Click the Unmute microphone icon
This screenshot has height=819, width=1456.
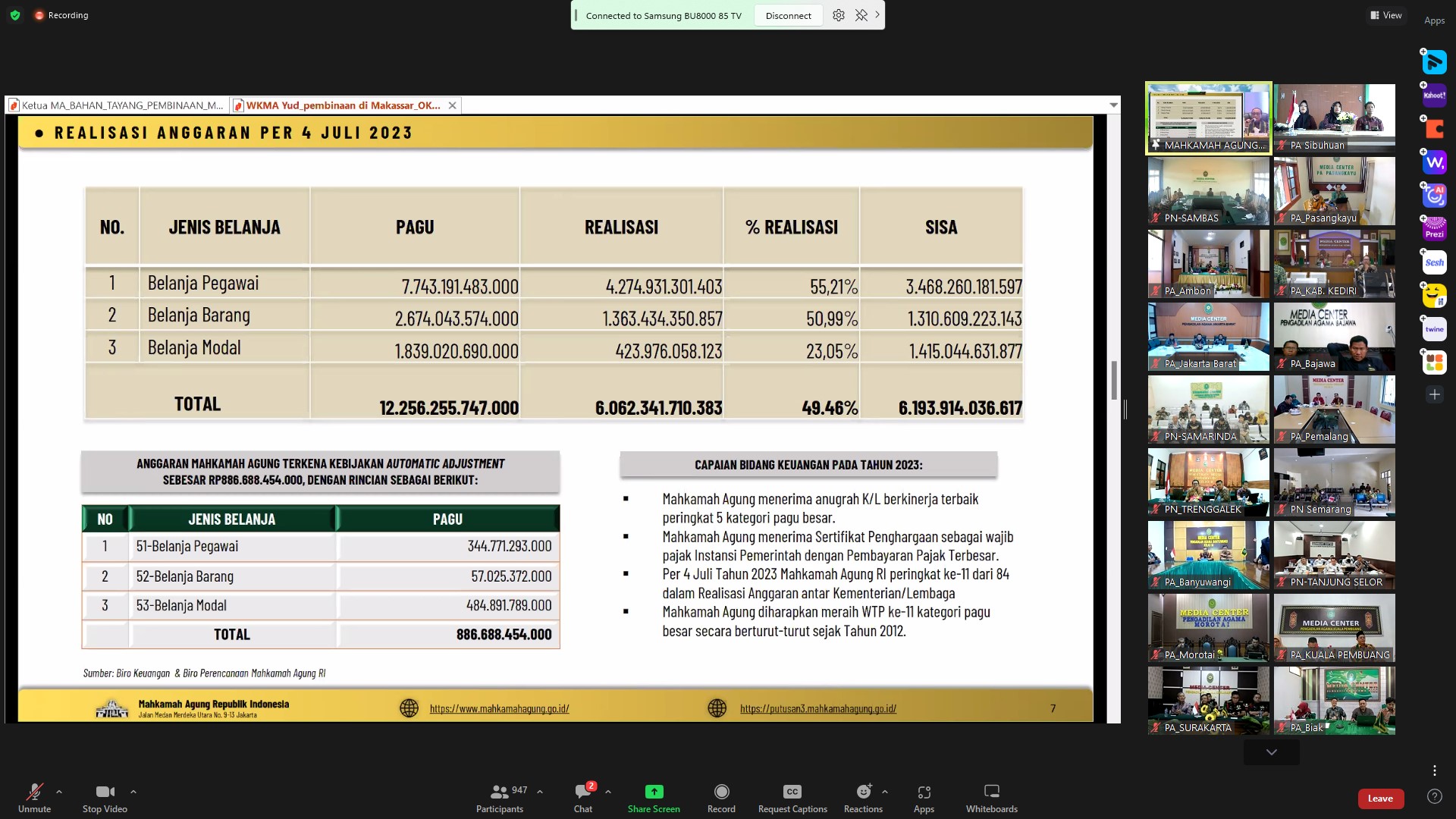point(34,792)
